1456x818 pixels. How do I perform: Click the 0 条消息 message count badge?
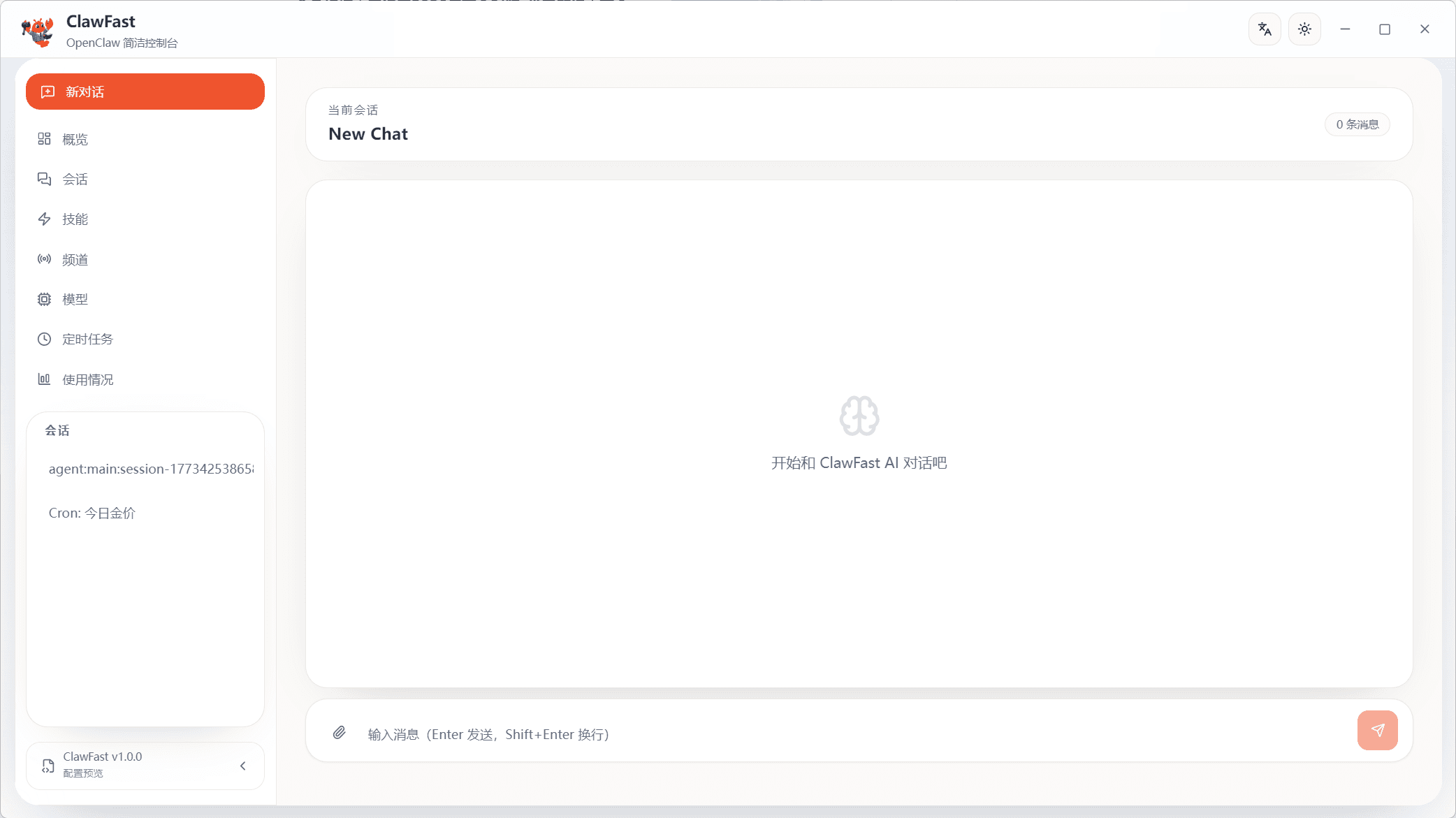pos(1357,124)
